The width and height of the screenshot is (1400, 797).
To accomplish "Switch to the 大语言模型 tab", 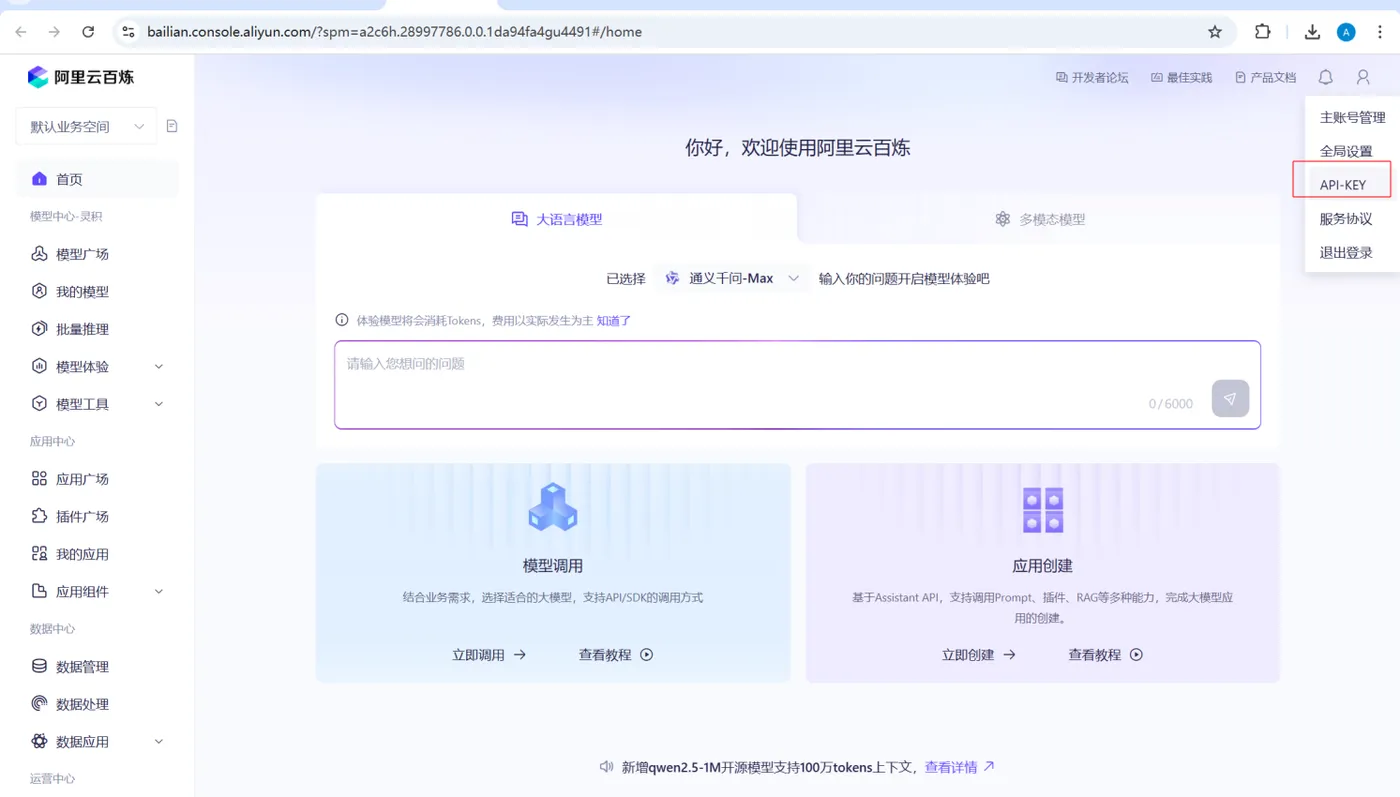I will [x=557, y=219].
